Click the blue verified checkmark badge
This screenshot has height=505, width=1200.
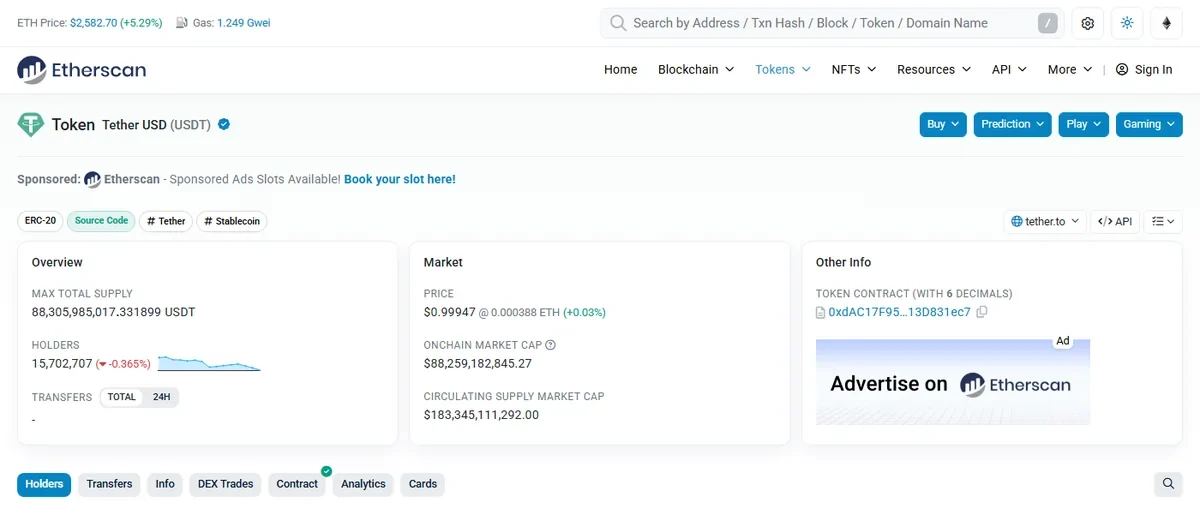pyautogui.click(x=224, y=125)
